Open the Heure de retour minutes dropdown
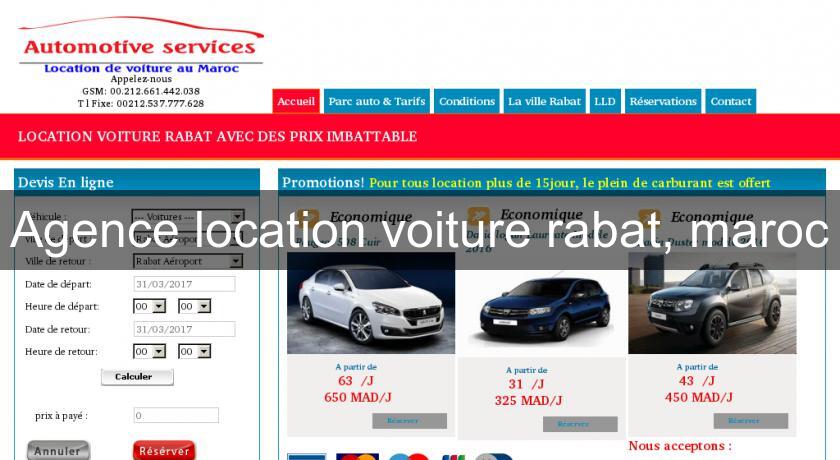 [x=194, y=351]
